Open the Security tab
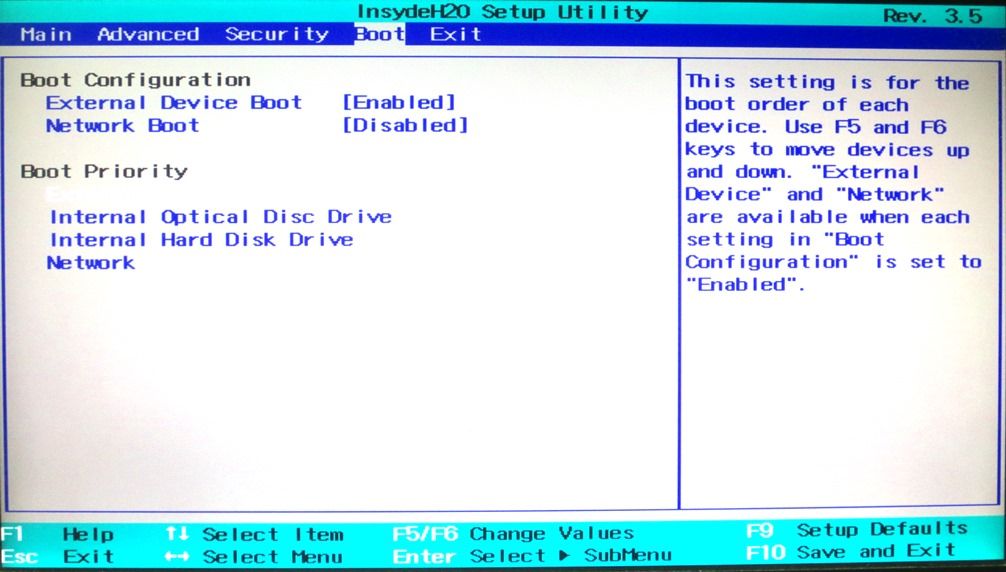 tap(277, 34)
